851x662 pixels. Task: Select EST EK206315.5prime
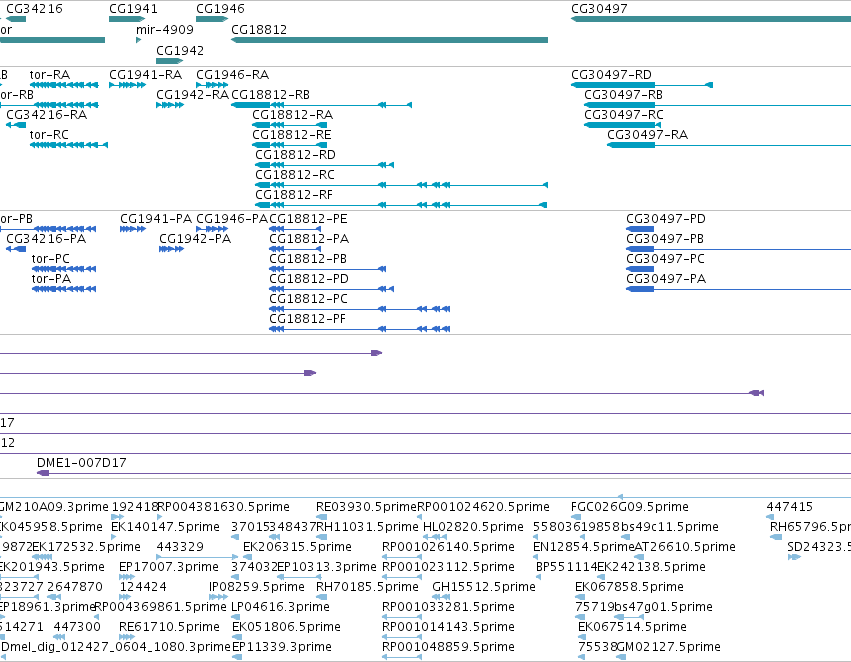pyautogui.click(x=248, y=557)
